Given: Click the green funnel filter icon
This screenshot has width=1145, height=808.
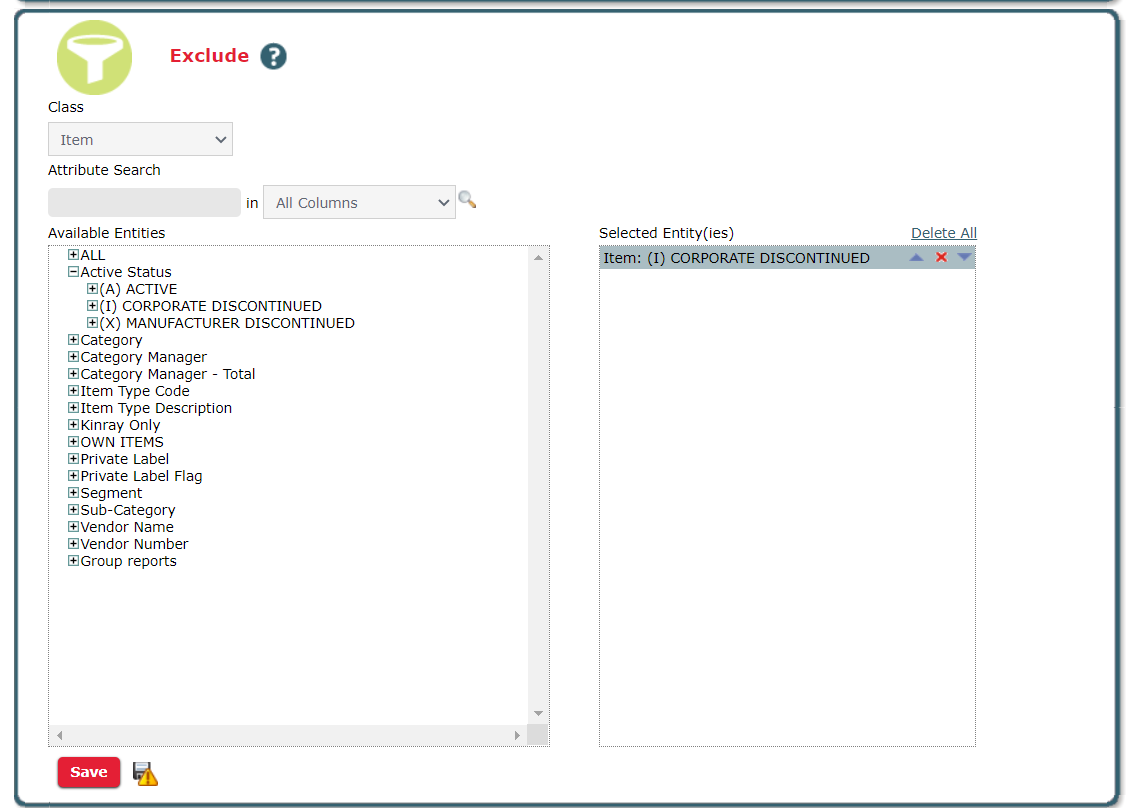Looking at the screenshot, I should coord(94,57).
